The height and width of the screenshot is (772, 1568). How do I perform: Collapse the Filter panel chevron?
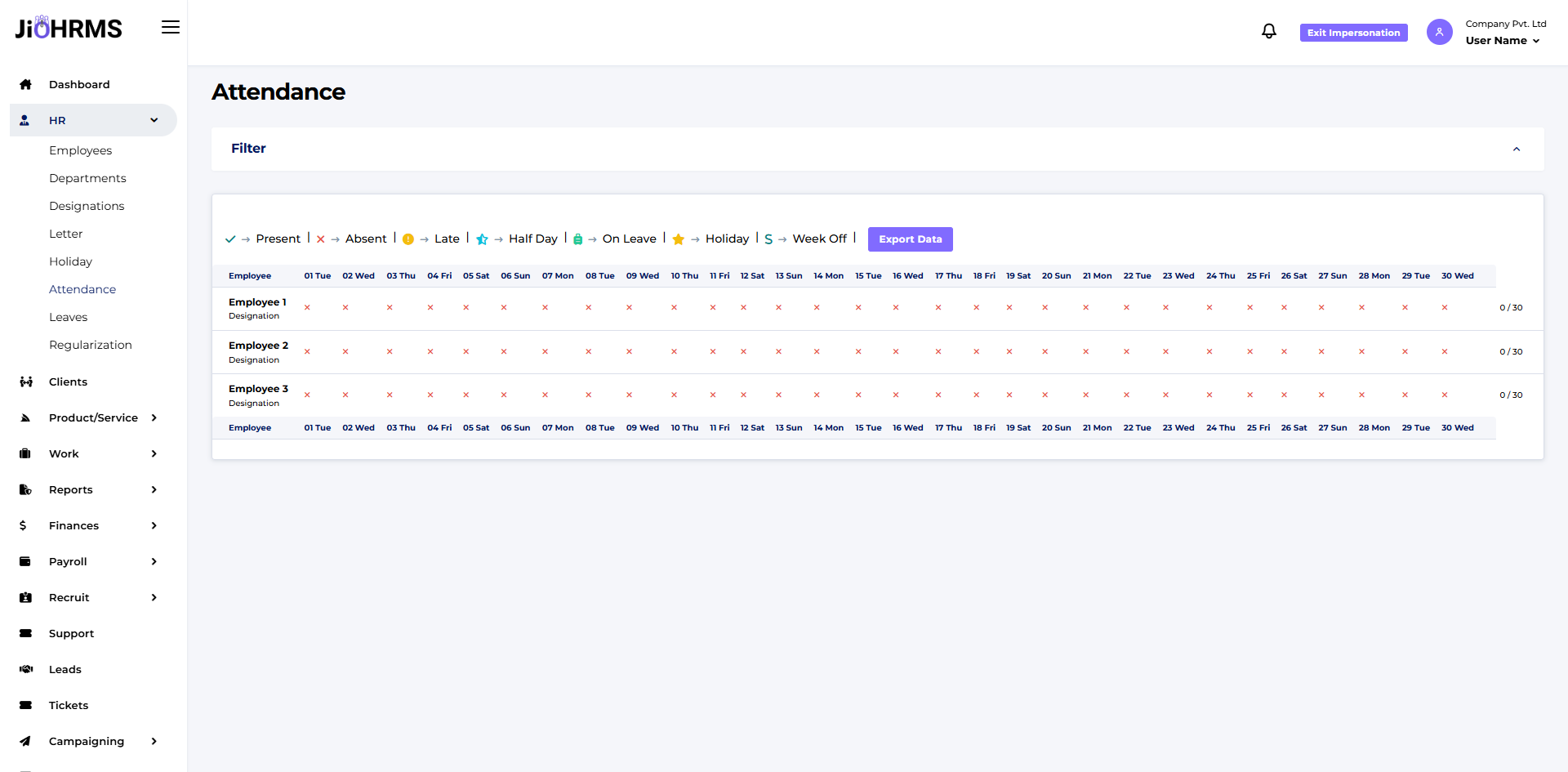(x=1516, y=149)
